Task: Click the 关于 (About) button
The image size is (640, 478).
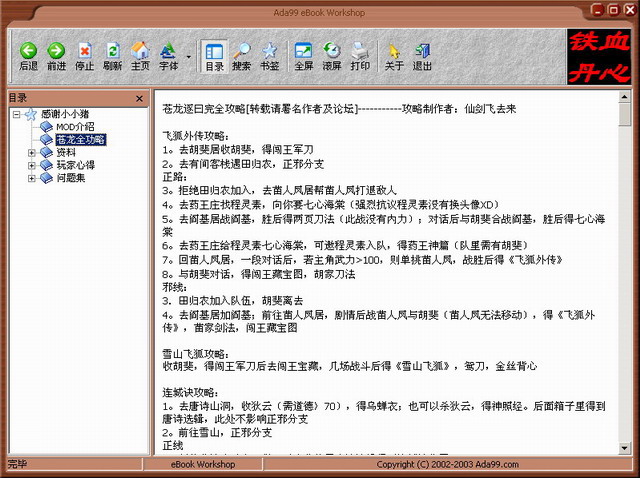Action: click(x=394, y=56)
